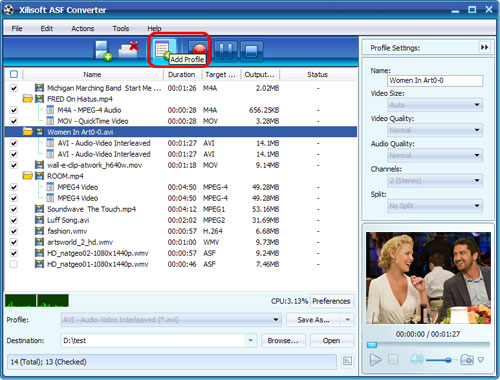The image size is (500, 380).
Task: Open the Video Size dropdown
Action: [x=435, y=105]
